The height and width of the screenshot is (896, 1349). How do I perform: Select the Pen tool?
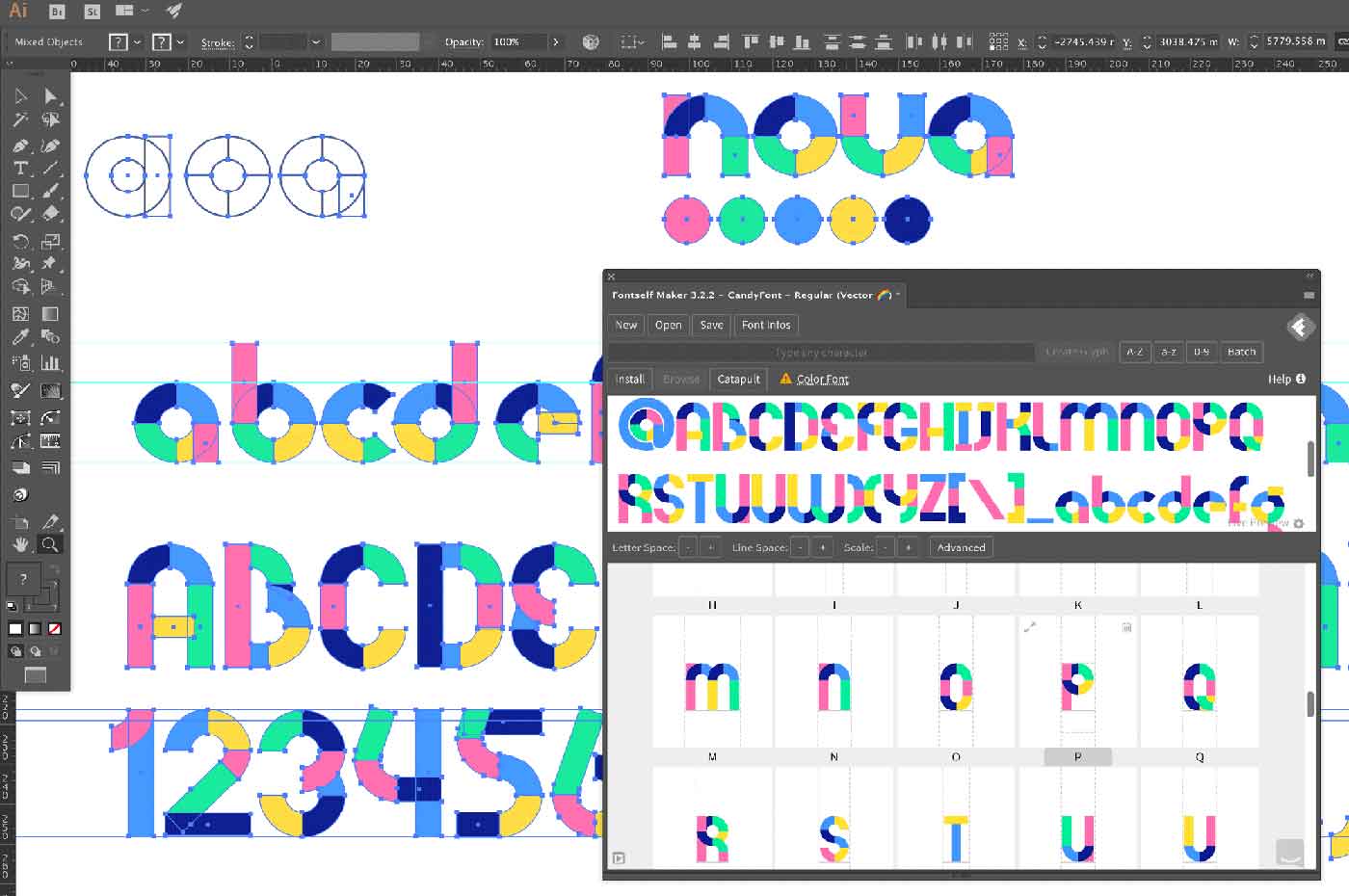[x=20, y=145]
